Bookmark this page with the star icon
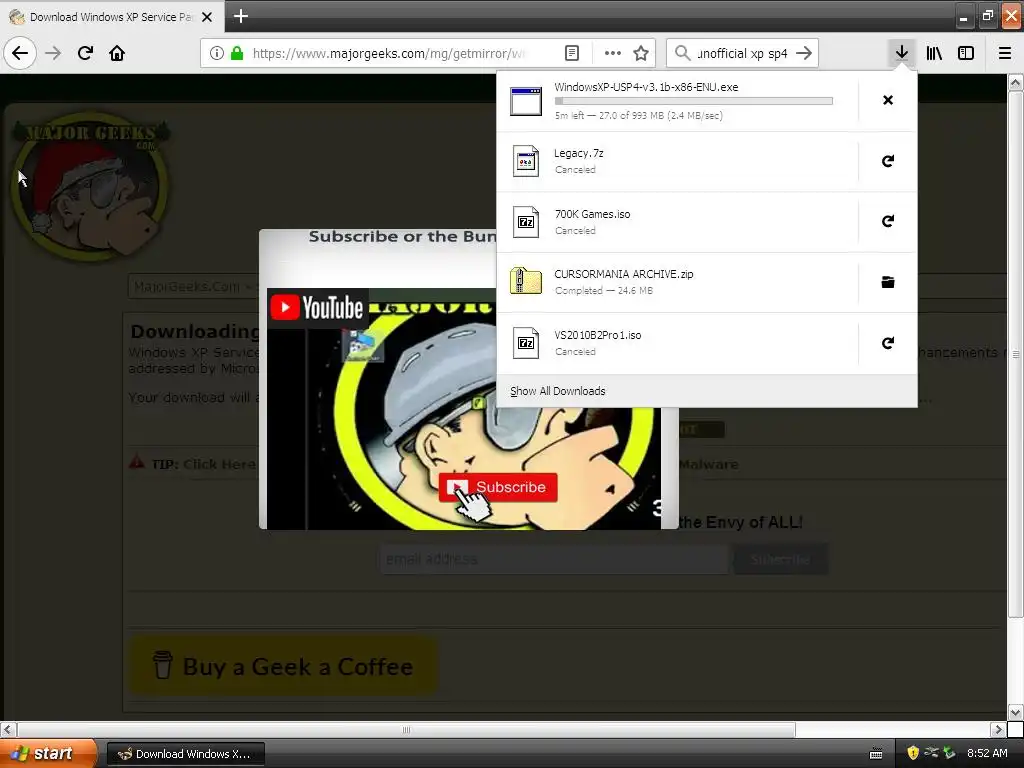1024x768 pixels. pyautogui.click(x=641, y=53)
